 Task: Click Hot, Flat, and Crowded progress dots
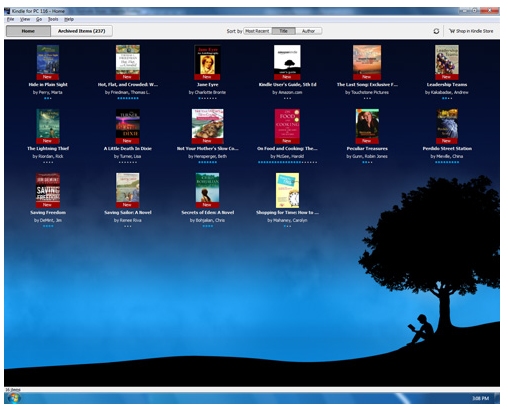128,98
